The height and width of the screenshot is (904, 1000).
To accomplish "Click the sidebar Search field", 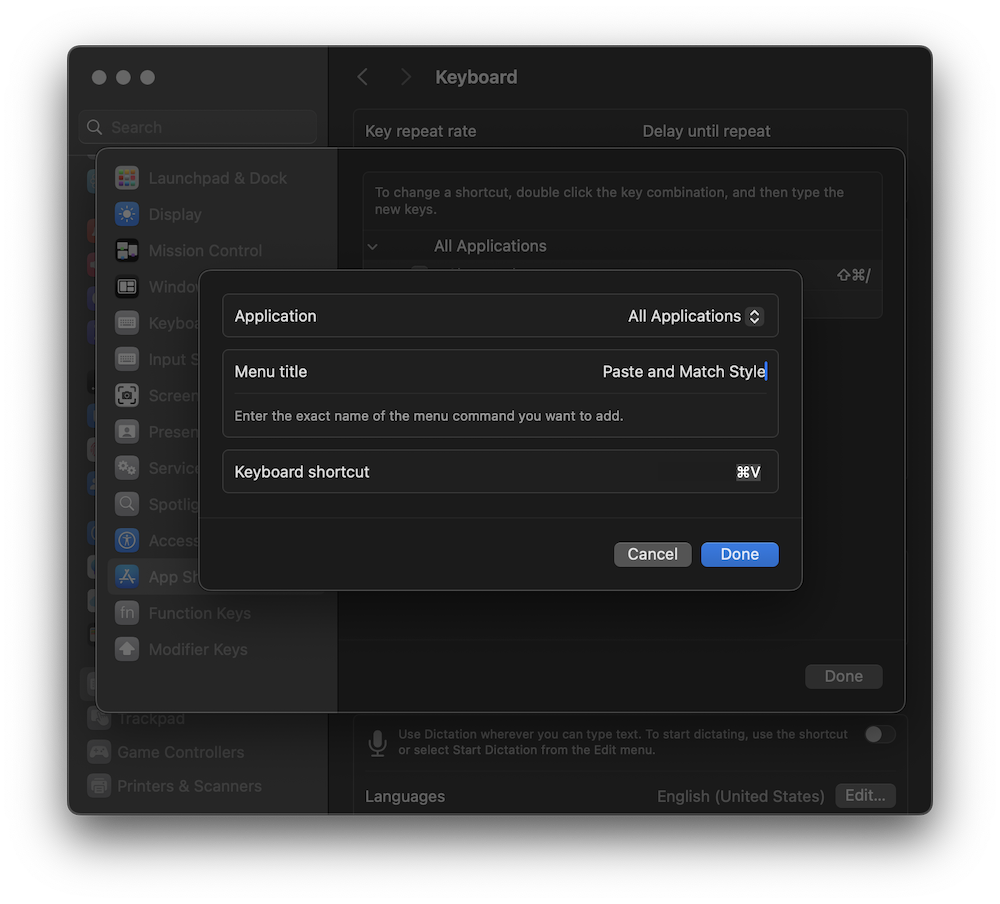I will click(x=197, y=127).
